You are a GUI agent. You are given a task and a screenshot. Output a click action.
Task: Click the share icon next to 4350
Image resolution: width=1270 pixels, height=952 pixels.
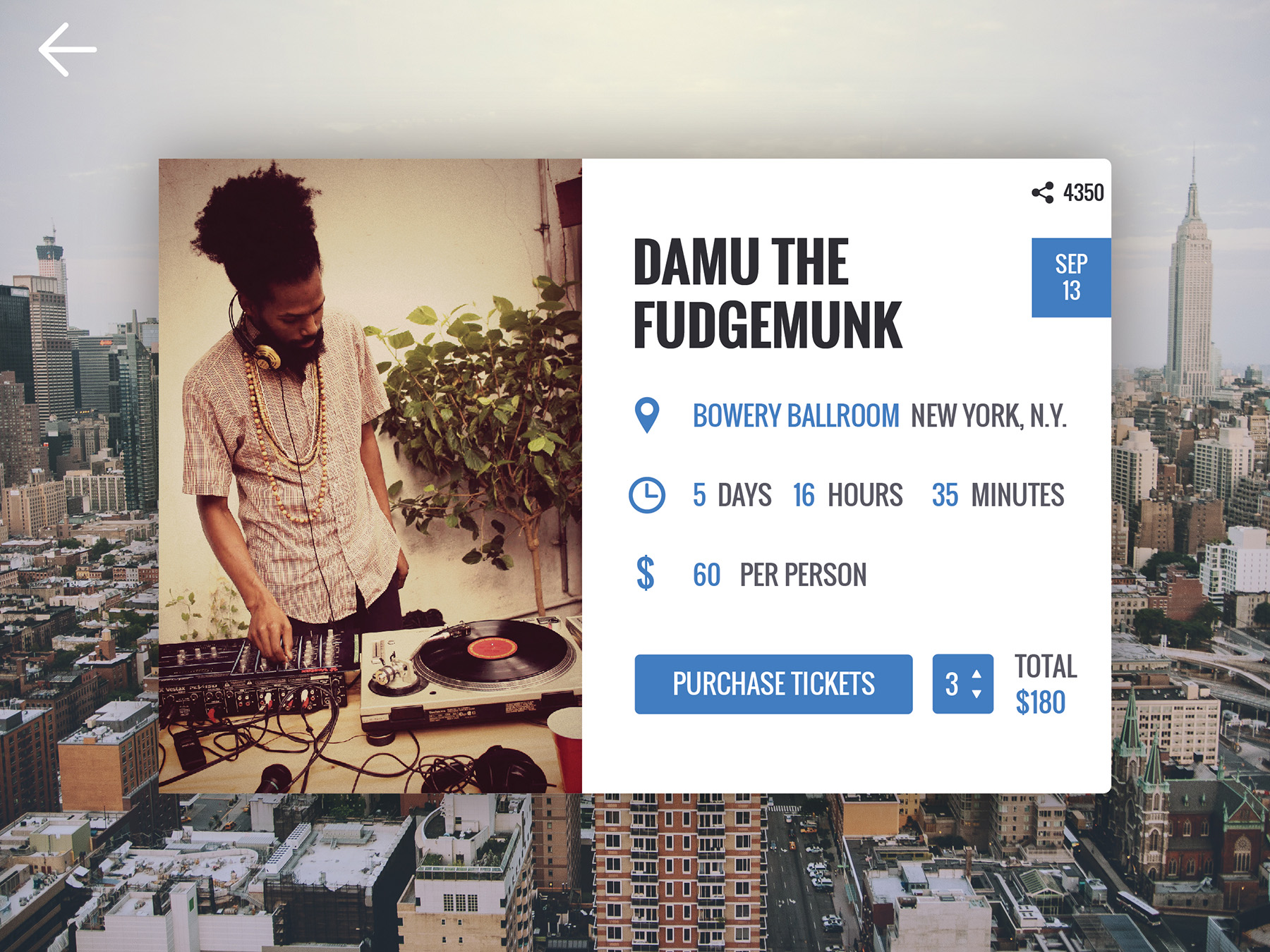pos(1043,193)
